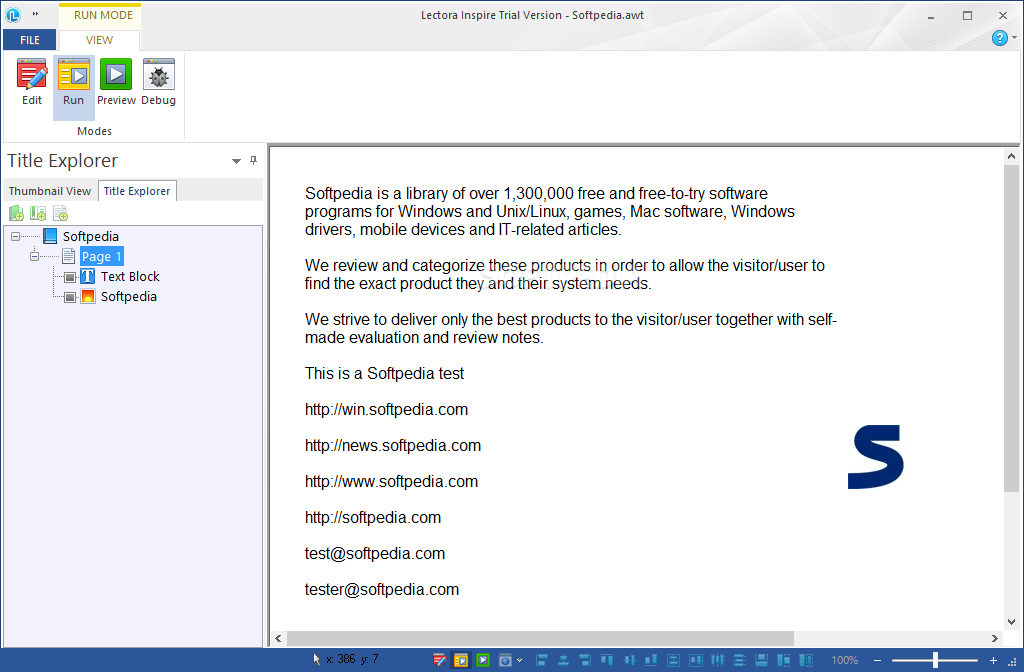Viewport: 1024px width, 672px height.
Task: Open the http://news.softpedia.com link
Action: (392, 445)
